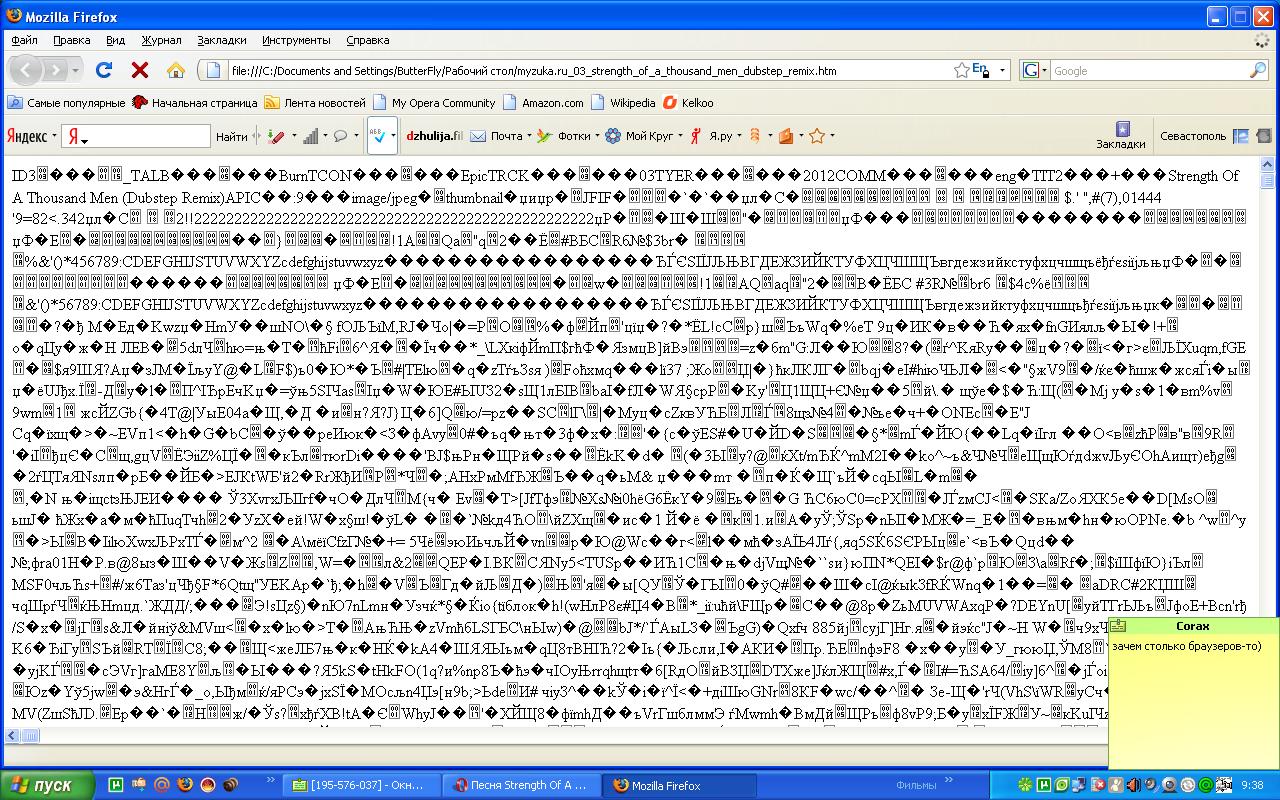
Task: Click the Forward navigation arrow
Action: coord(54,70)
